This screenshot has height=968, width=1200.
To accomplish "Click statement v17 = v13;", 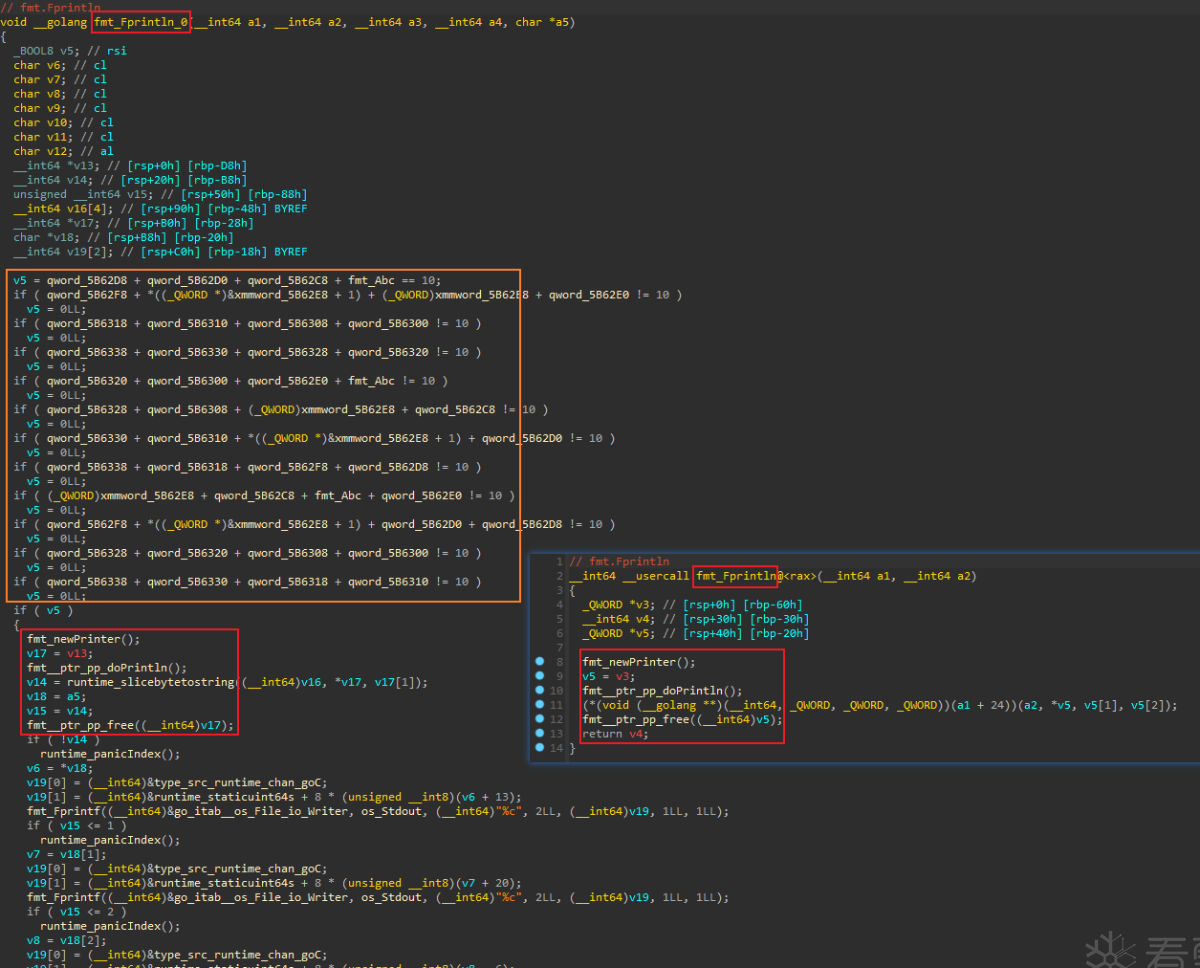I will pos(60,653).
